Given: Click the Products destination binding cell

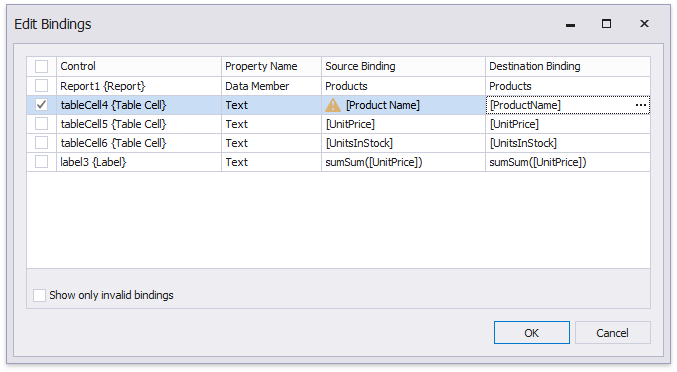Looking at the screenshot, I should coord(568,86).
